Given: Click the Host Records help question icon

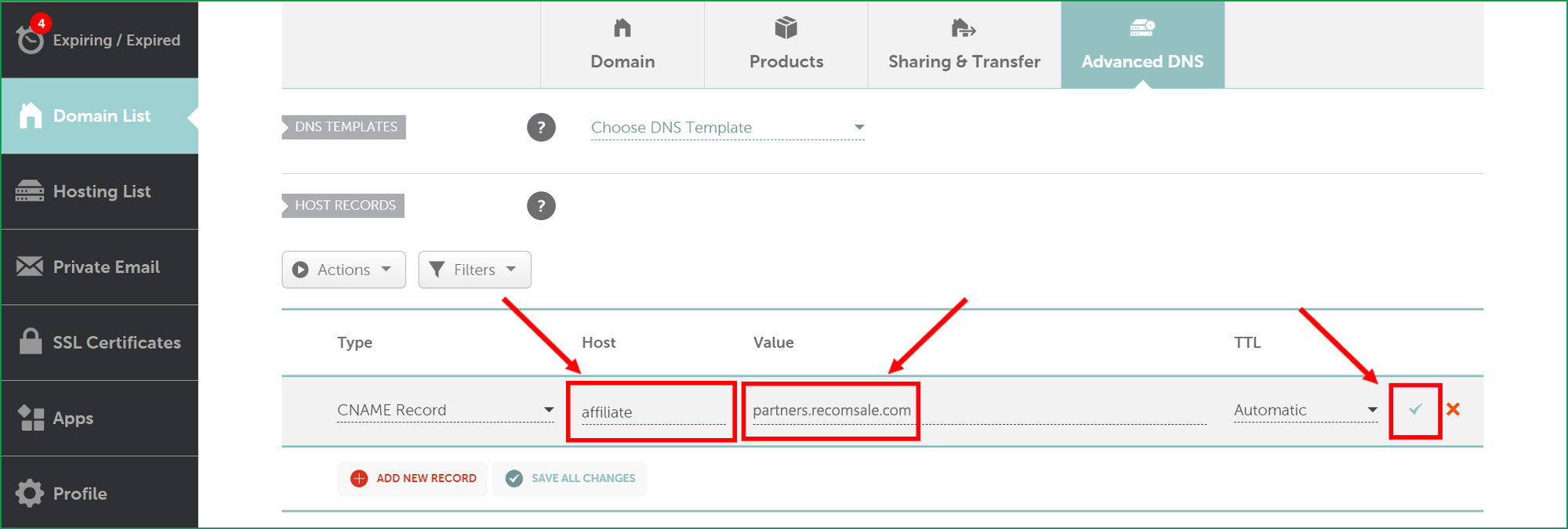Looking at the screenshot, I should (x=541, y=206).
